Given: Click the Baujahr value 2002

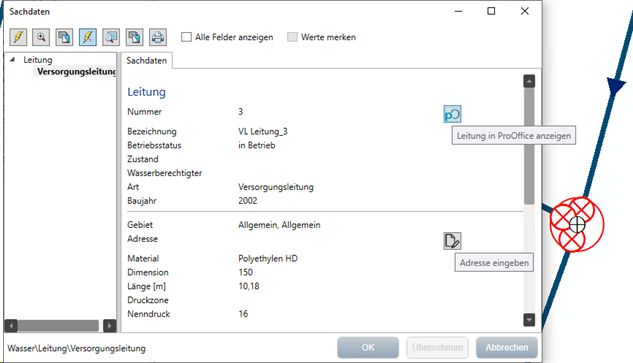Looking at the screenshot, I should (x=247, y=201).
